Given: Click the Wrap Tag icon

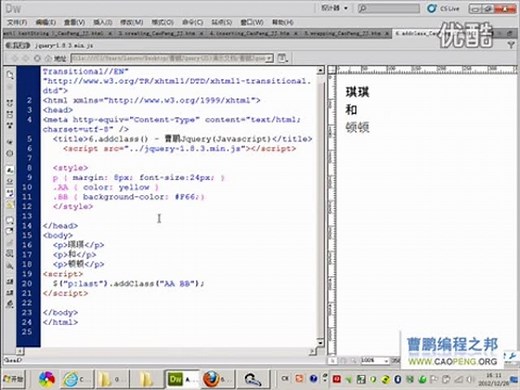Looking at the screenshot, I should [10, 242].
